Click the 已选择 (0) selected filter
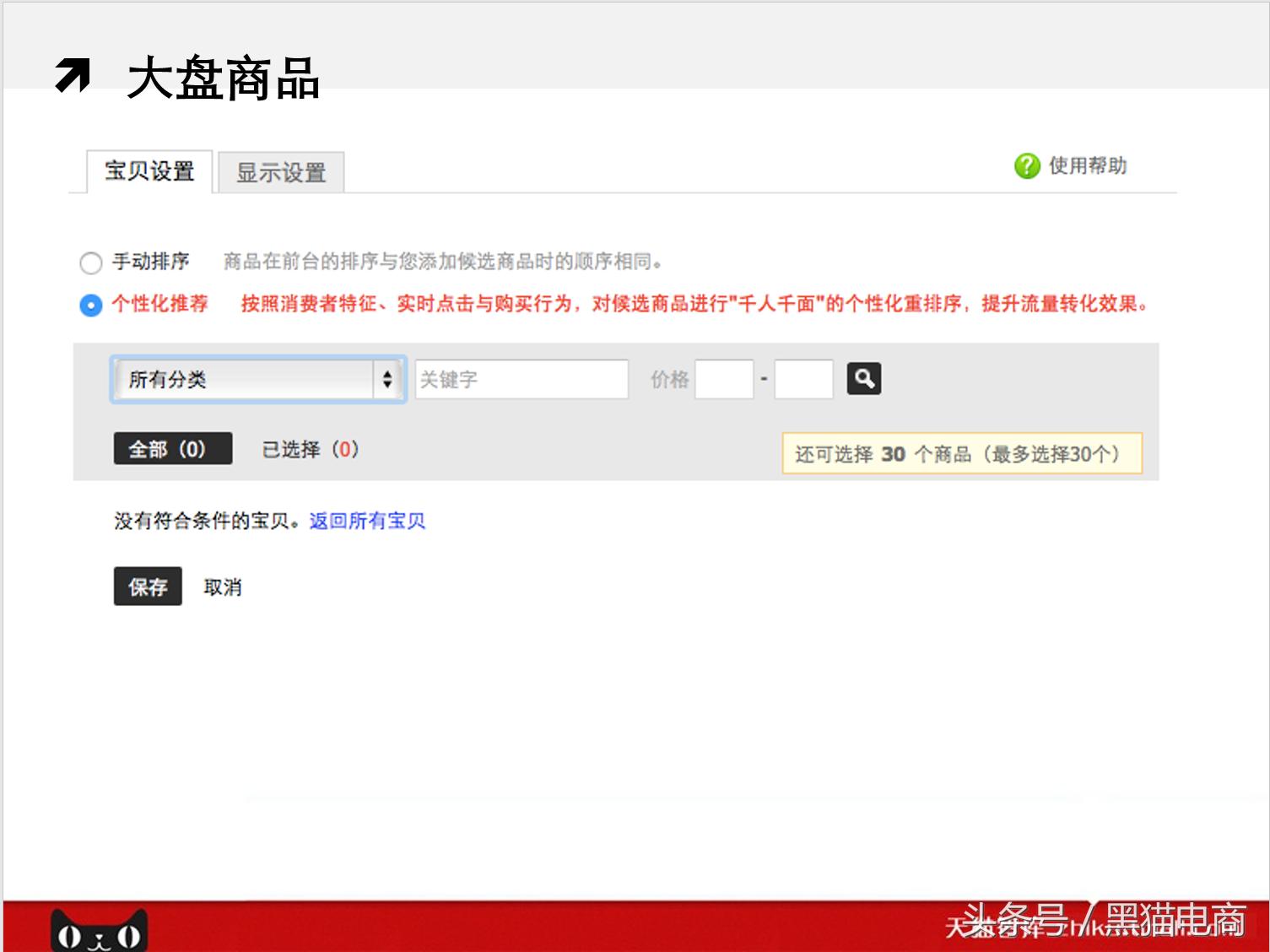Viewport: 1270px width, 952px height. point(309,448)
